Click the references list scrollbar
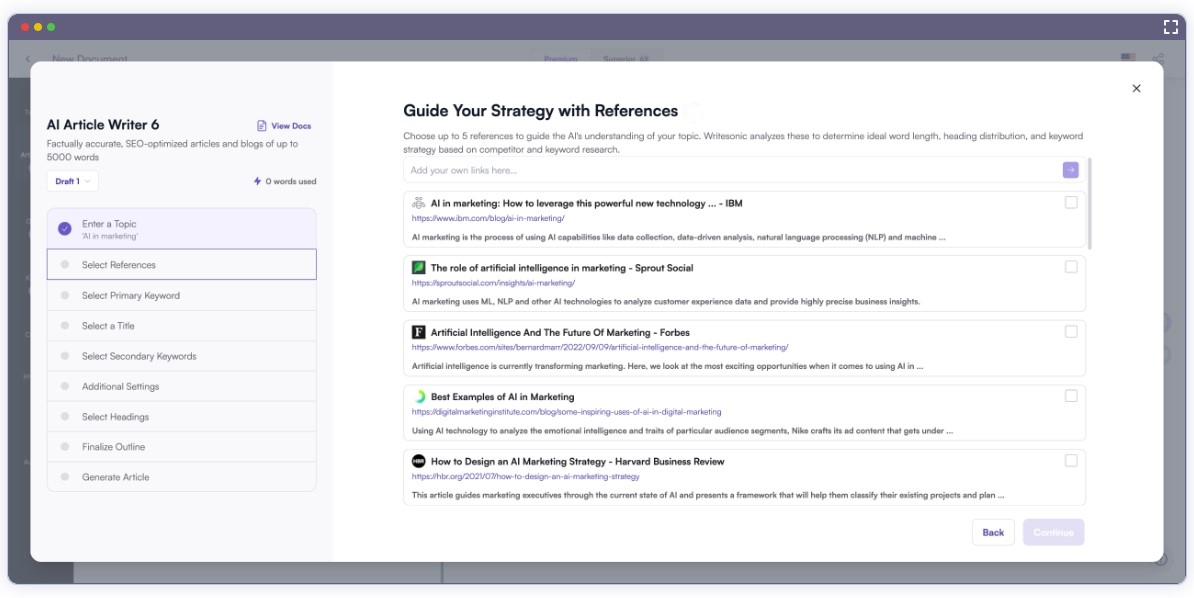The width and height of the screenshot is (1194, 598). (x=1090, y=203)
